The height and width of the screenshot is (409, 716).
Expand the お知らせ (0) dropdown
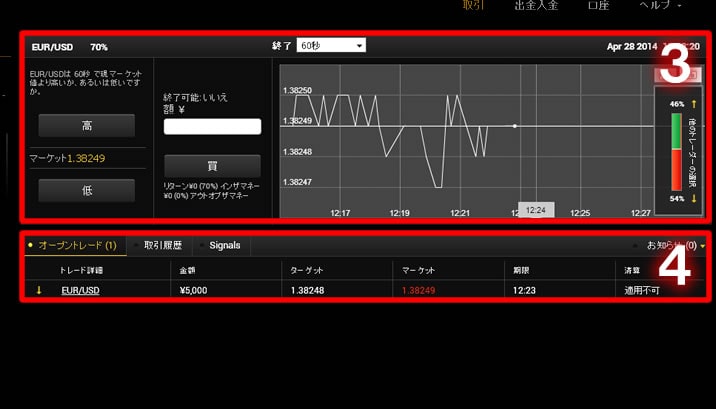tap(675, 246)
